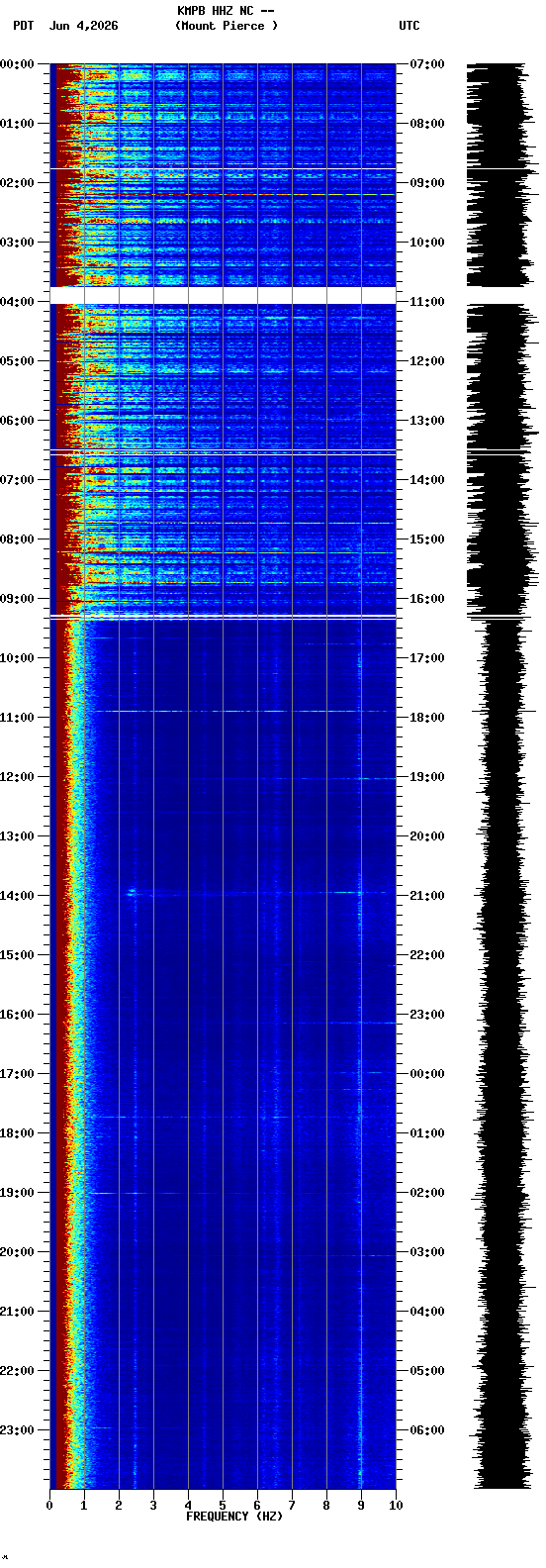Click the black seismogram waveform trace
This screenshot has width=546, height=1568.
pos(501,776)
